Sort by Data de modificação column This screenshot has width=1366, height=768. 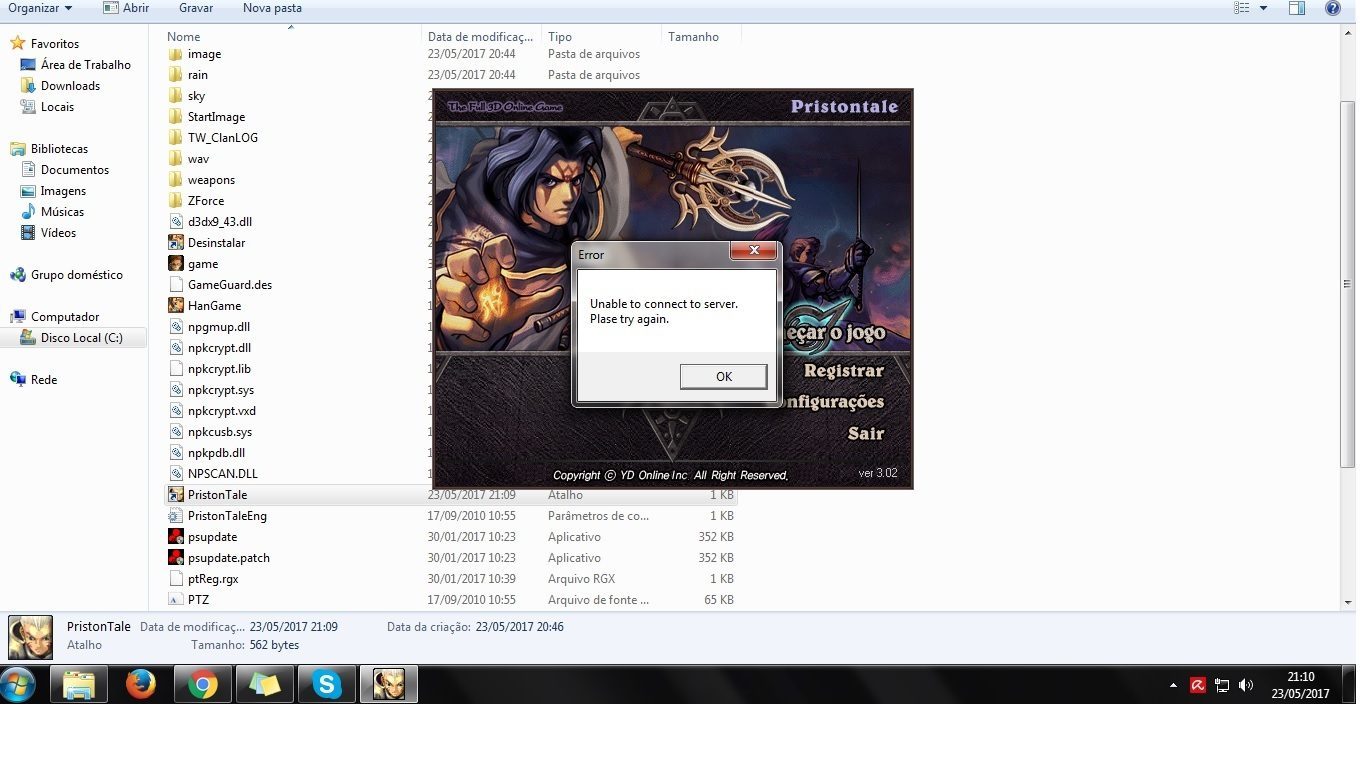pyautogui.click(x=480, y=37)
